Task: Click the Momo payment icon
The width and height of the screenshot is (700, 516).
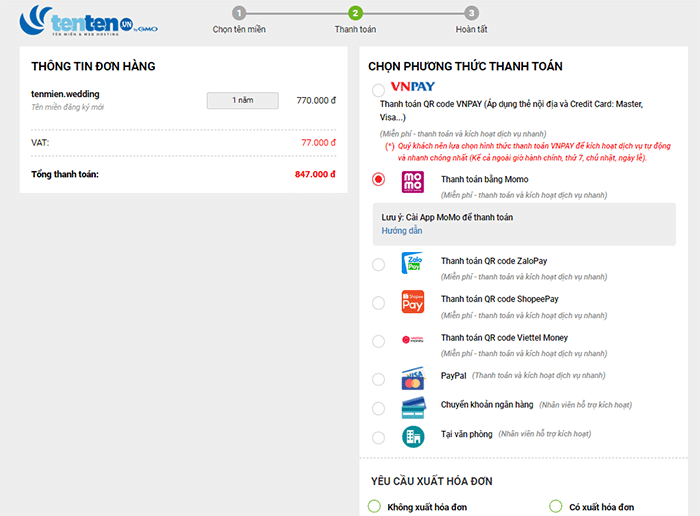Action: click(412, 181)
